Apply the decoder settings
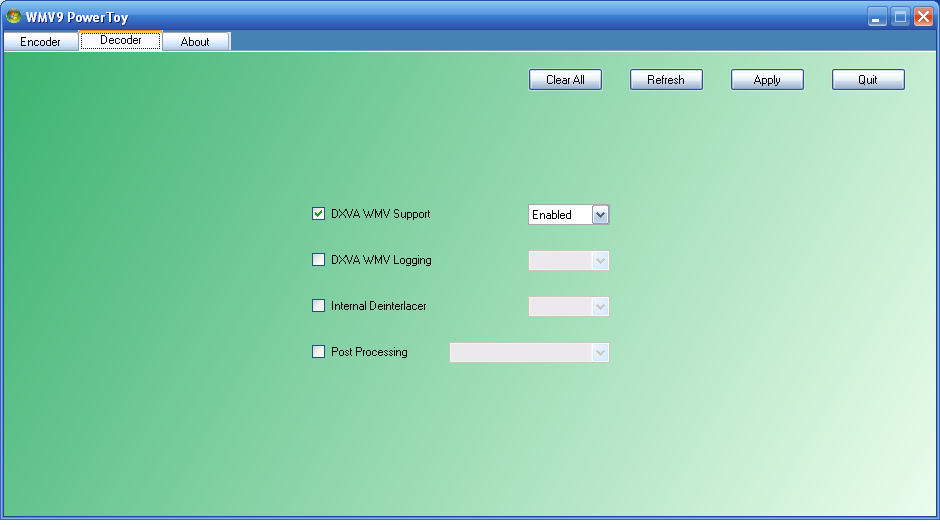This screenshot has width=940, height=525. pyautogui.click(x=767, y=80)
